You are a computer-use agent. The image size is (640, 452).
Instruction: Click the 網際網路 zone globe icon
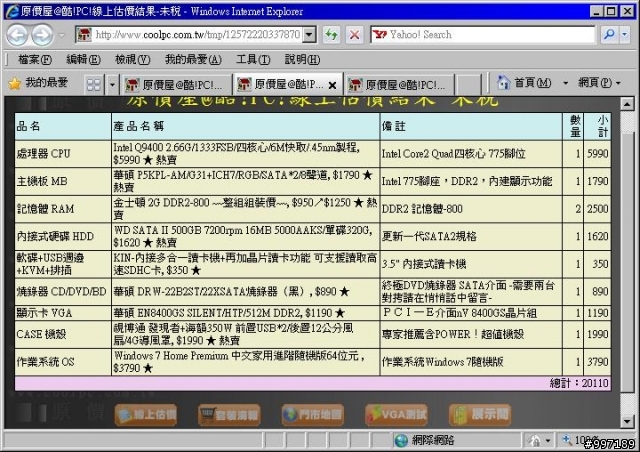(x=402, y=441)
